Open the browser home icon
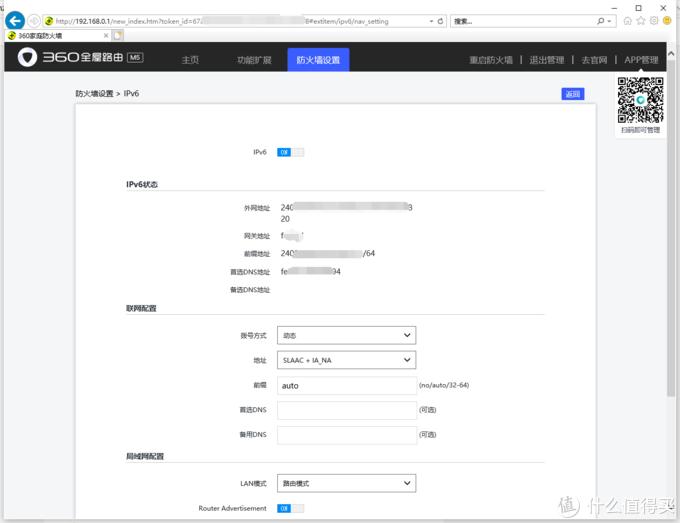Image resolution: width=680 pixels, height=523 pixels. tap(628, 21)
